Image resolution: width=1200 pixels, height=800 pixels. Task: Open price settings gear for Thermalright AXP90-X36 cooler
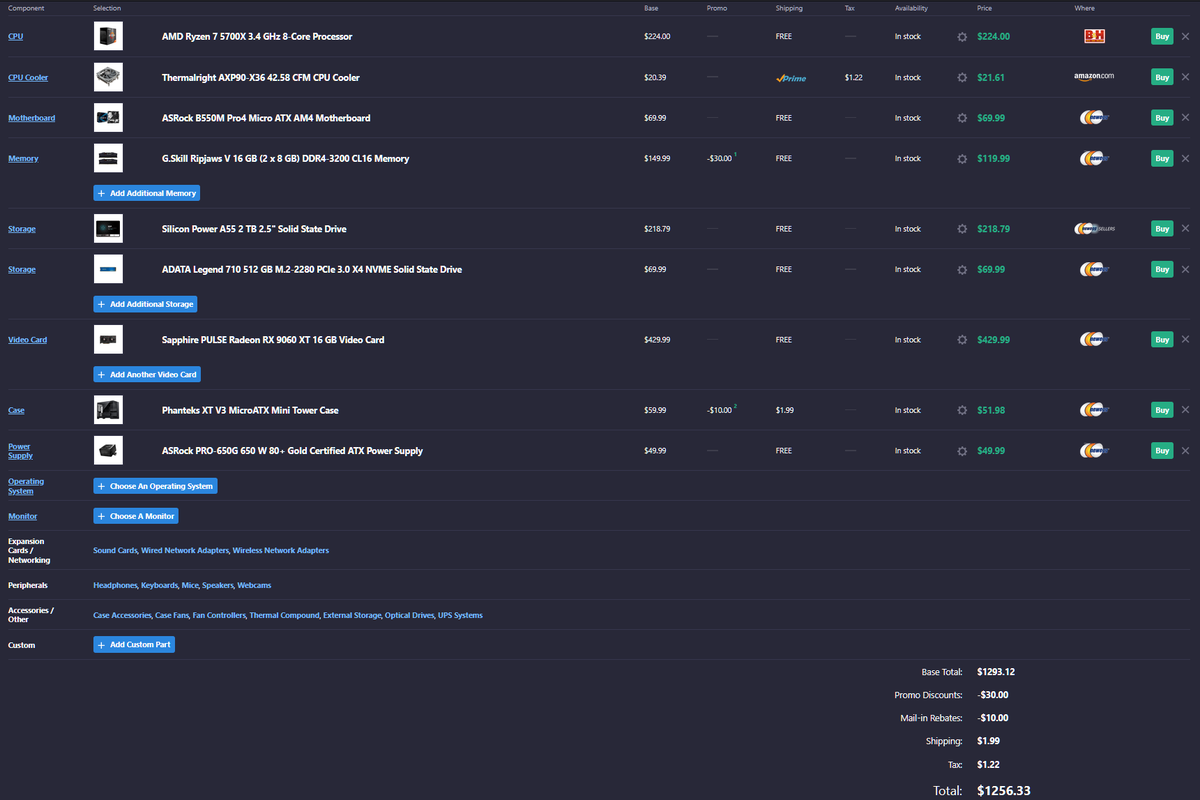(962, 77)
